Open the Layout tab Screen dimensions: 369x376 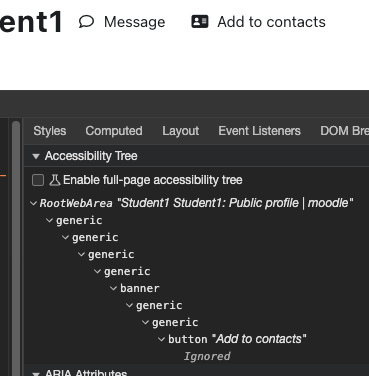point(181,131)
